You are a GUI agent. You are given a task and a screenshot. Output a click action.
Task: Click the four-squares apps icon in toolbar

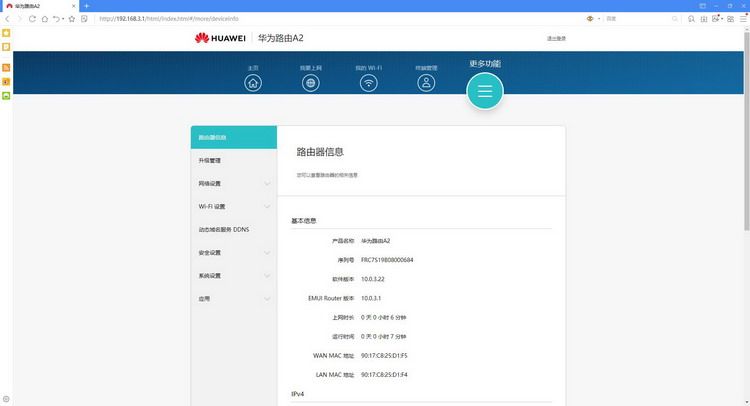(730, 19)
